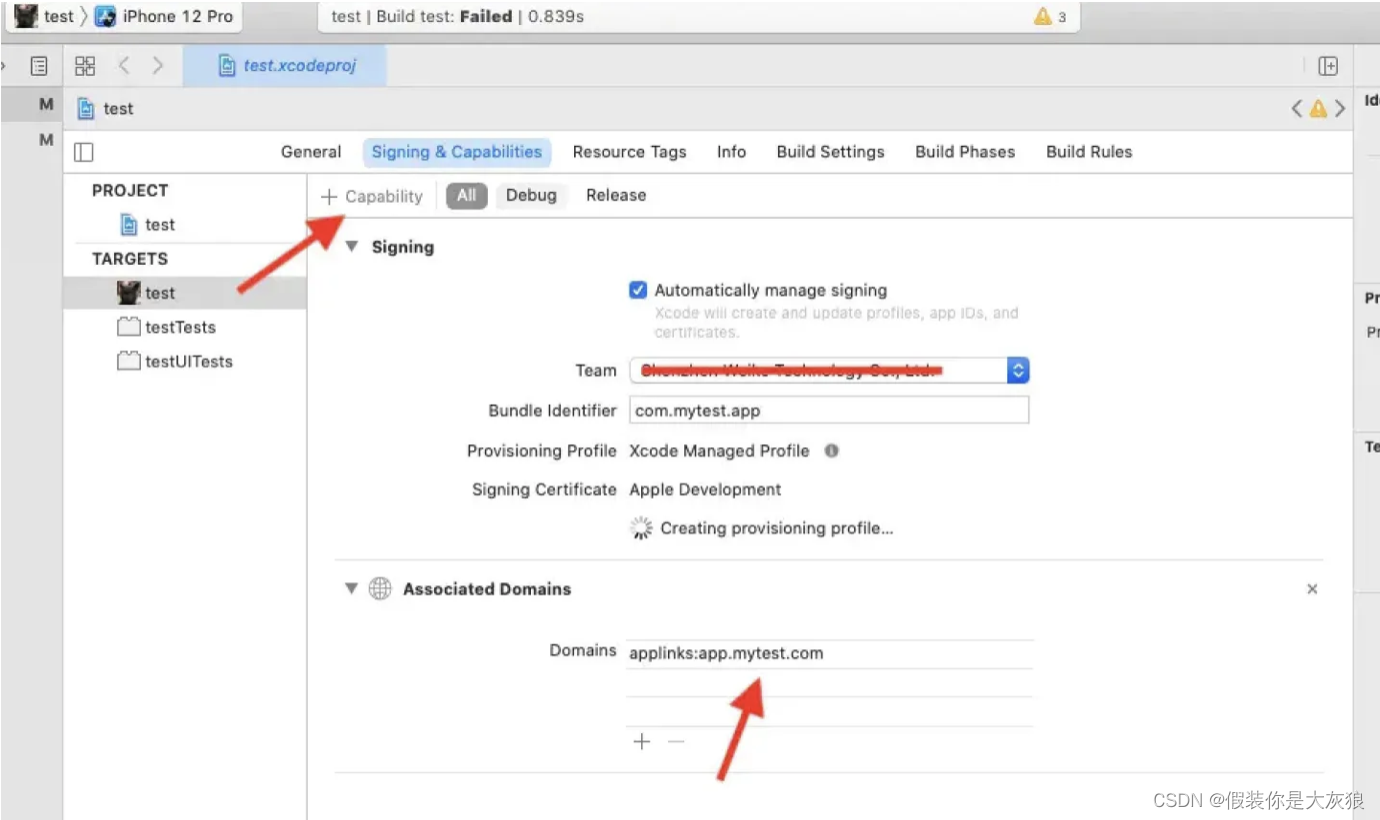Click the warning triangle in jump bar
The width and height of the screenshot is (1380, 820).
tap(1318, 109)
